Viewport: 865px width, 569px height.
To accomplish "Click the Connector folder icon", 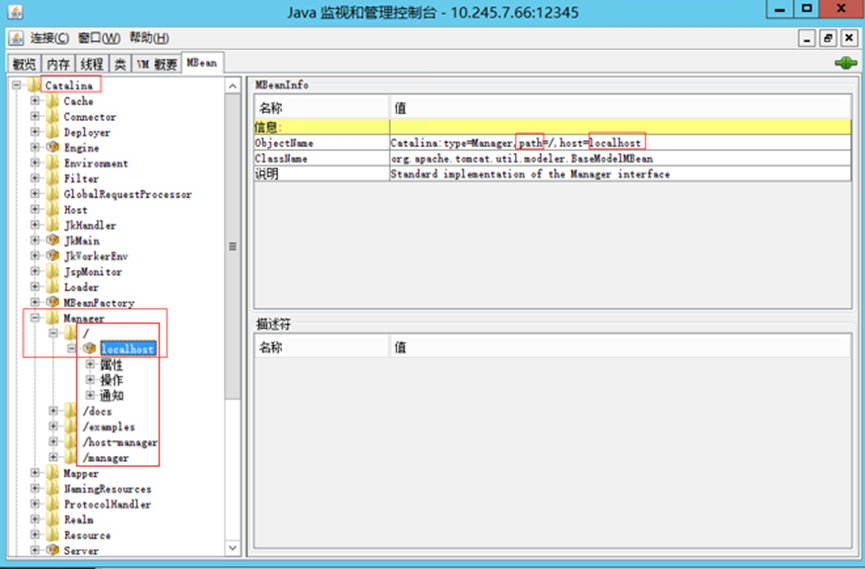I will [53, 116].
